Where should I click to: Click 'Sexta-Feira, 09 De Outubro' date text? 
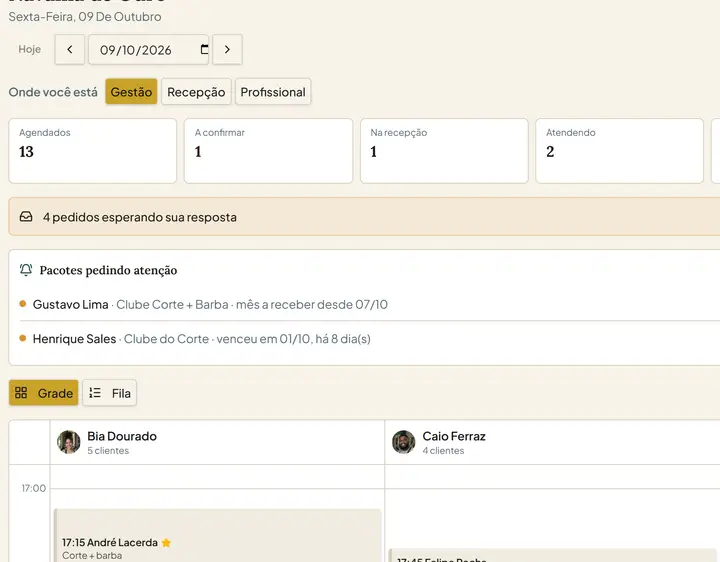point(85,17)
